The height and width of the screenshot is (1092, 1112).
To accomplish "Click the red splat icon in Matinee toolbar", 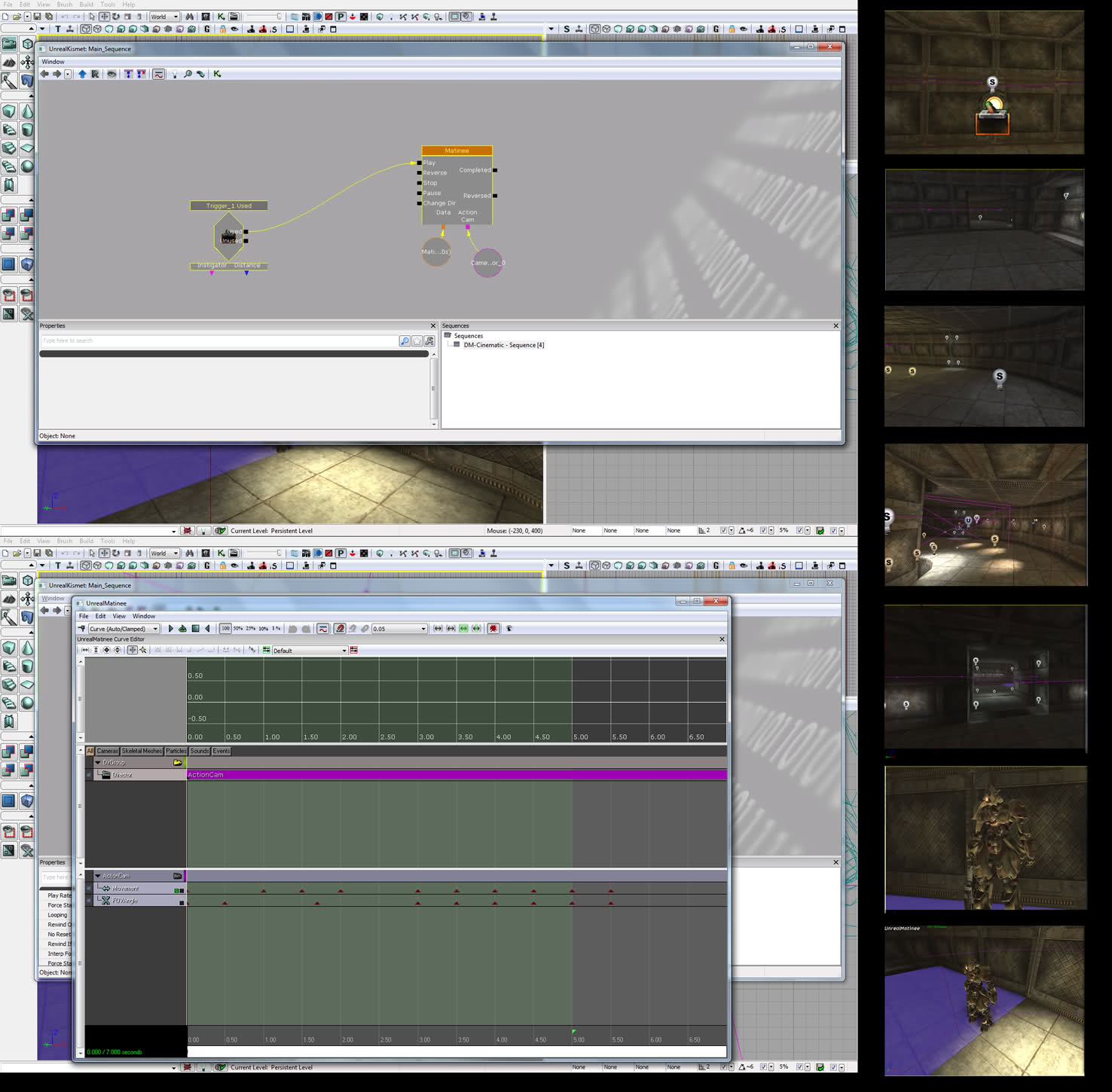I will point(493,628).
